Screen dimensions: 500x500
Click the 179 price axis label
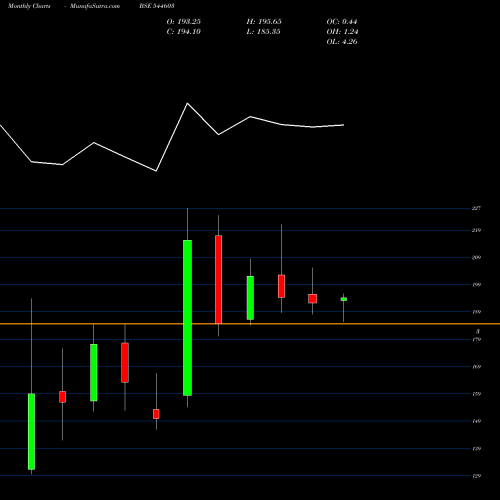click(x=476, y=339)
